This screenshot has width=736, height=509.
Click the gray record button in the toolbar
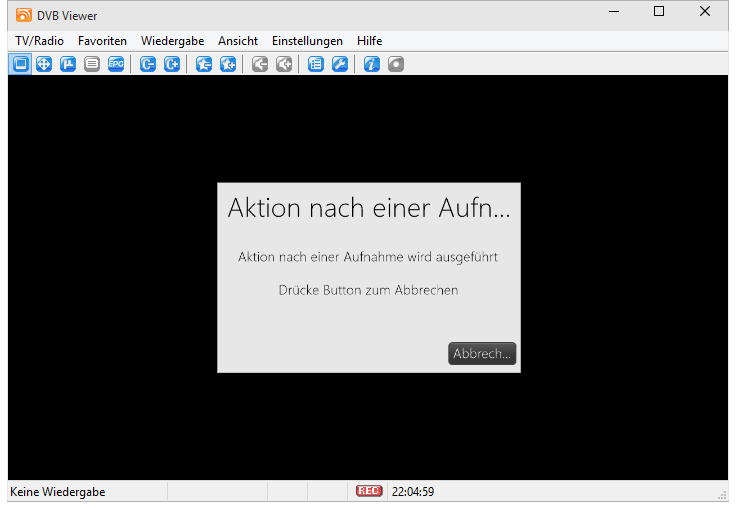click(396, 64)
